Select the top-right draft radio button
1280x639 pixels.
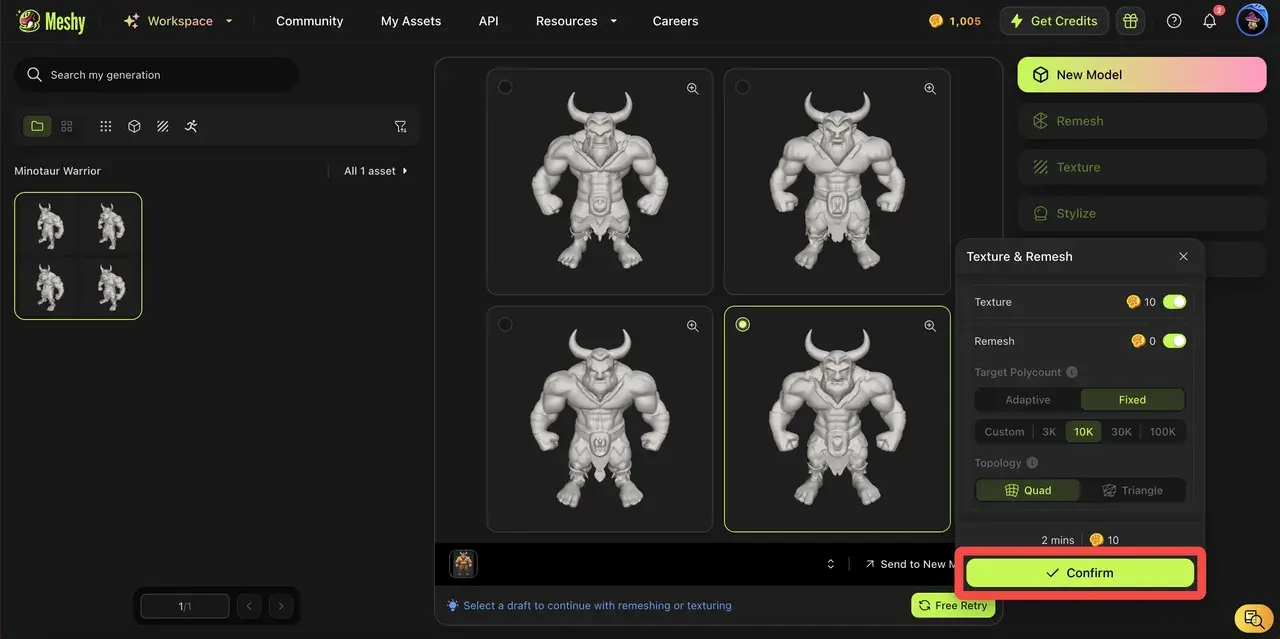tap(742, 87)
